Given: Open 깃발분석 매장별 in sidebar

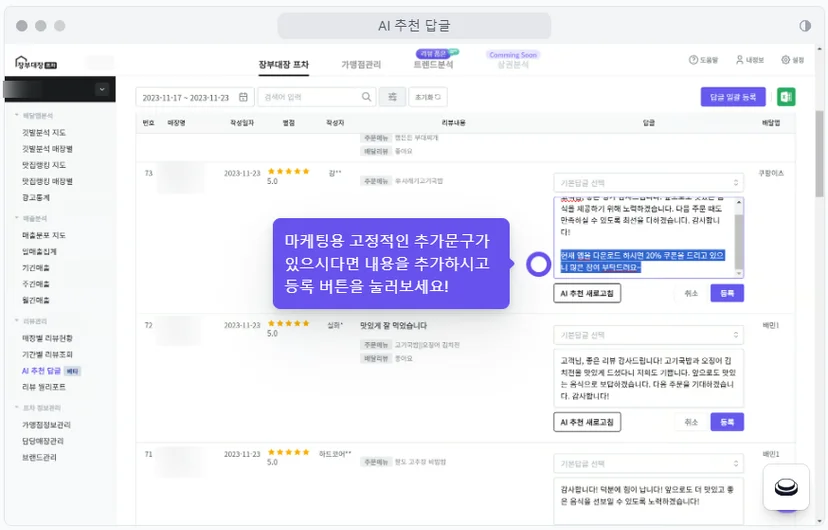Looking at the screenshot, I should (x=47, y=149).
